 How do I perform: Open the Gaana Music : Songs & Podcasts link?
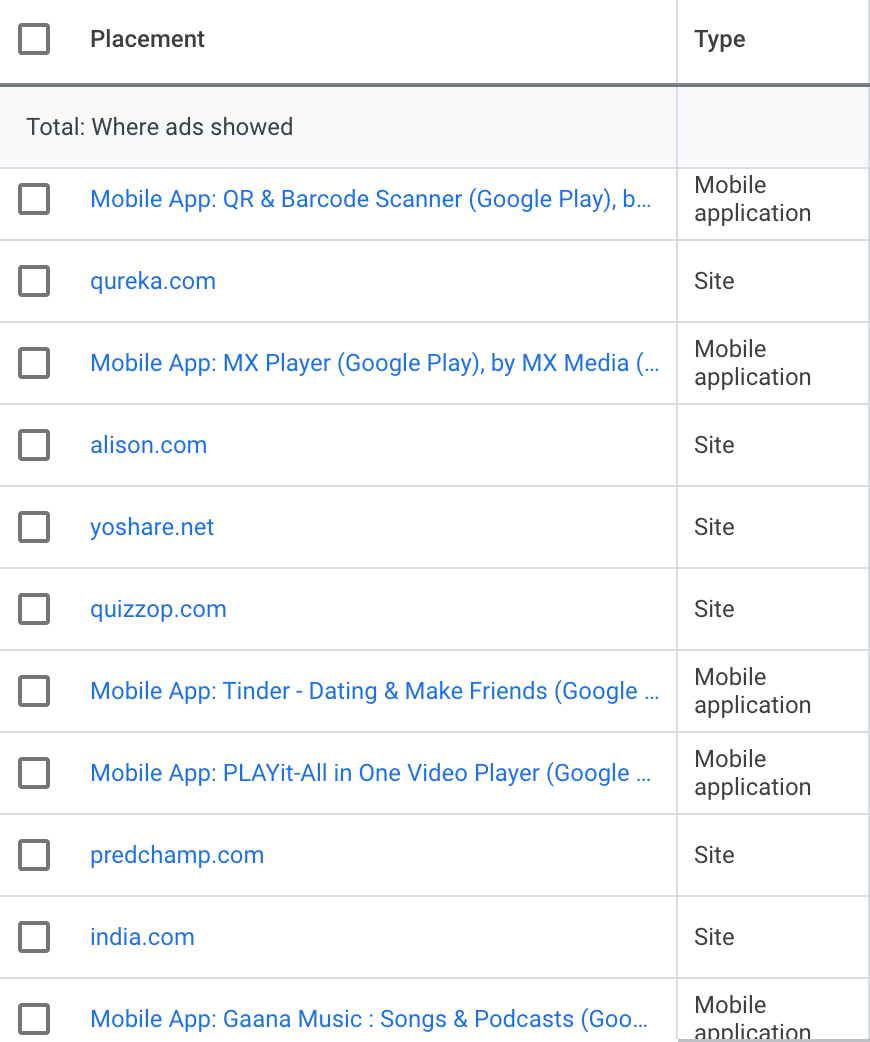coord(368,1019)
